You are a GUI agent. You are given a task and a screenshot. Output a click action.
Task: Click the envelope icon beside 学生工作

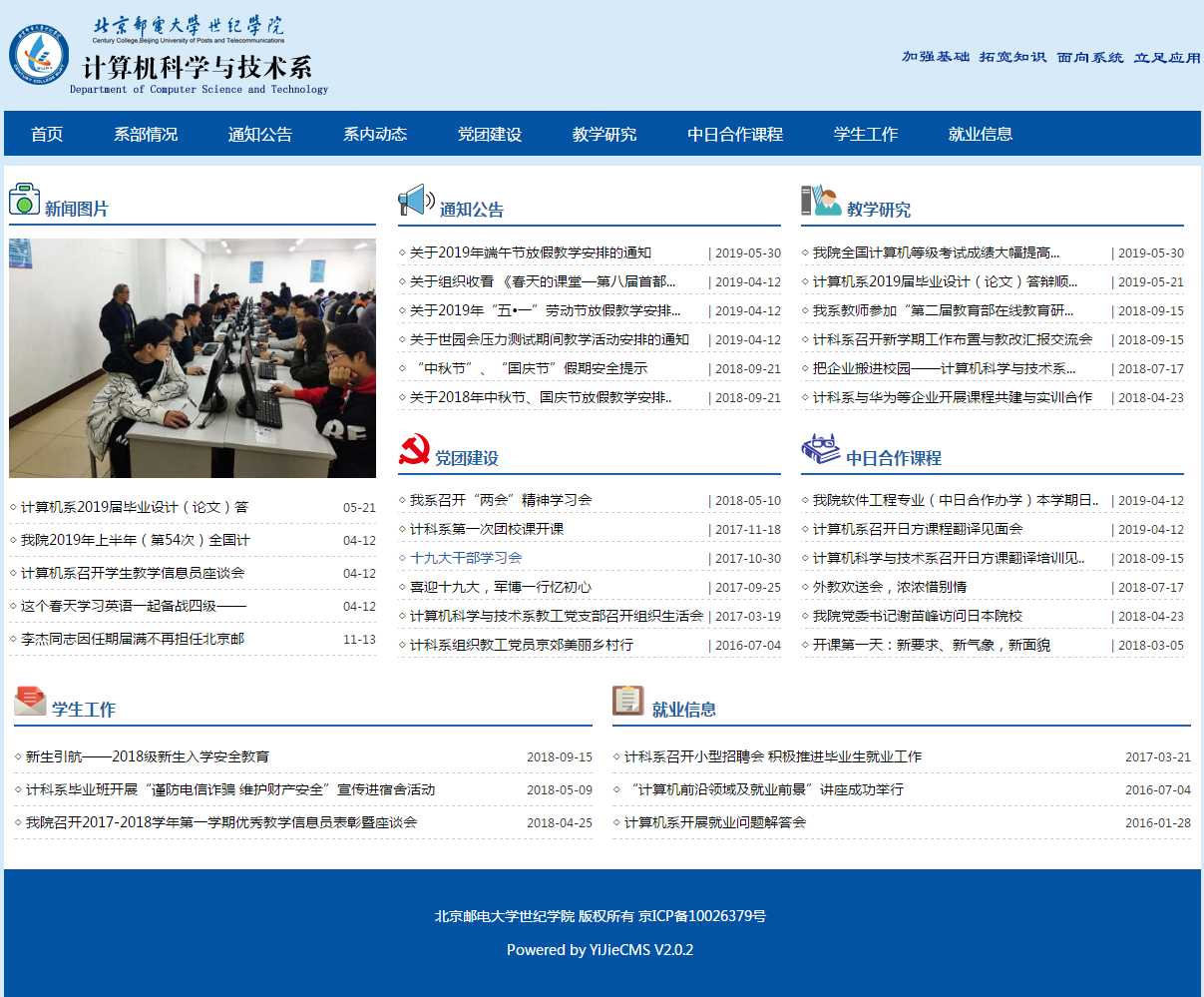30,701
